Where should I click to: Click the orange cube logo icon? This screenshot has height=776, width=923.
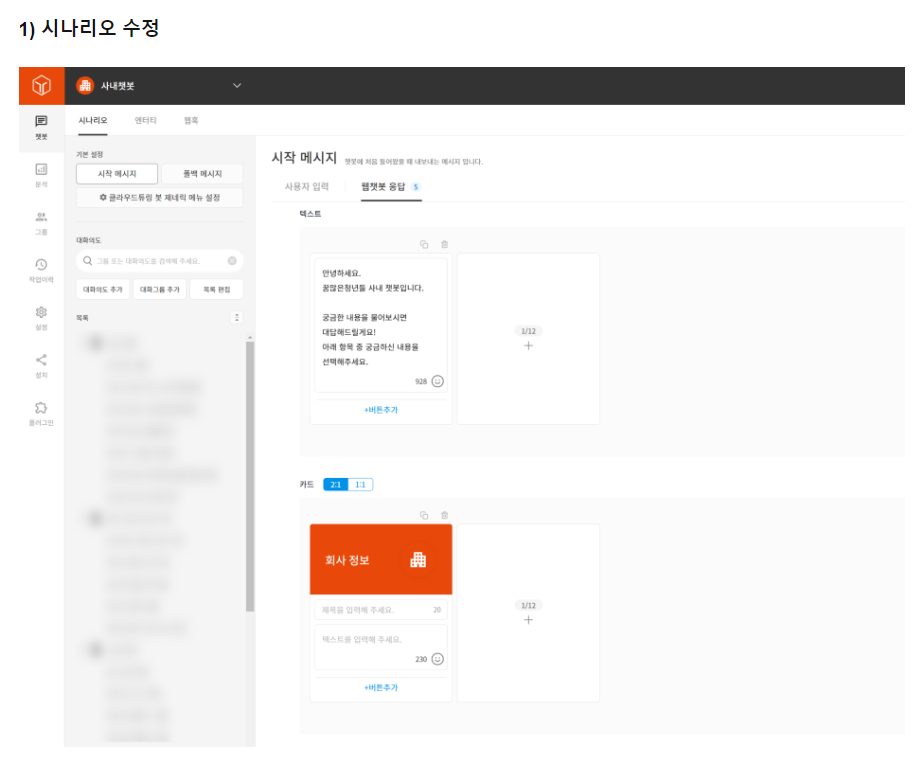coord(41,86)
